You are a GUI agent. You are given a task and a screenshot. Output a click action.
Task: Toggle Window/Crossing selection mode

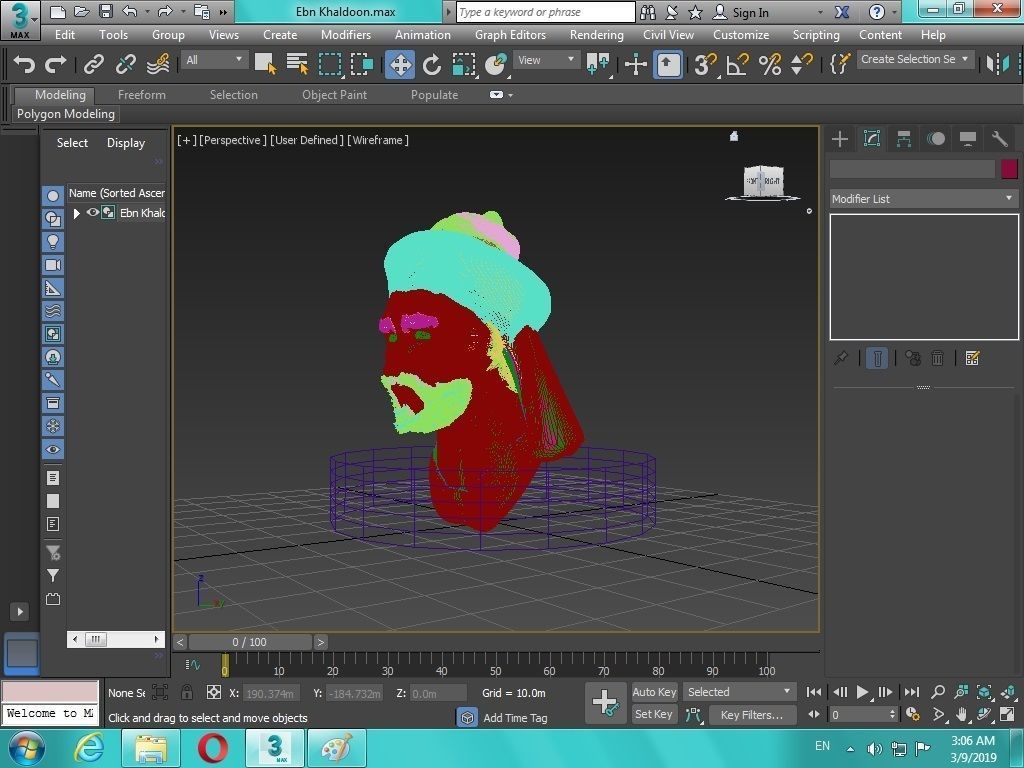pyautogui.click(x=361, y=64)
